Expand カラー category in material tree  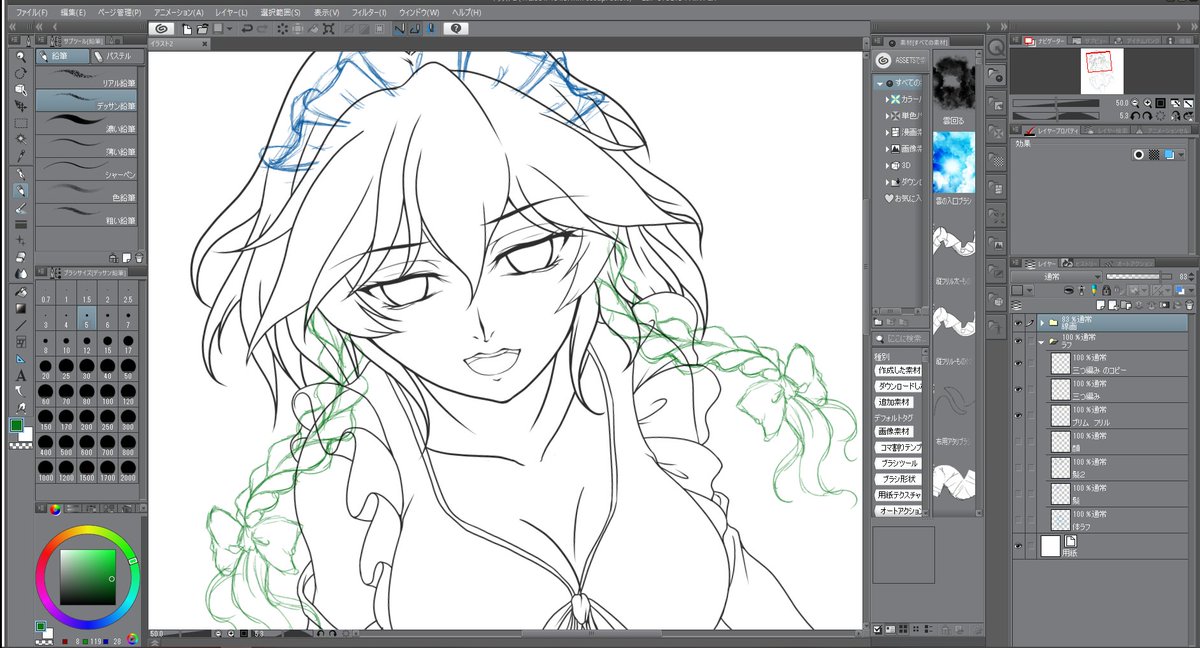886,99
